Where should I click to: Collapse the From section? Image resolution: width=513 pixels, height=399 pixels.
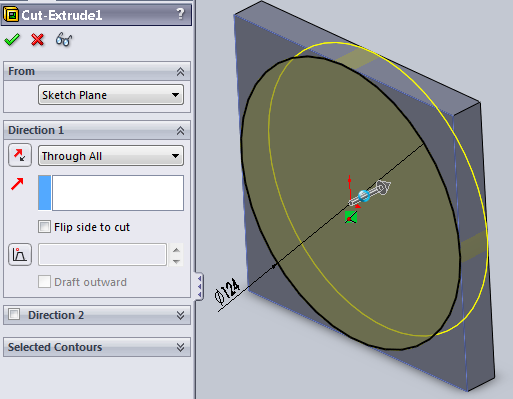click(180, 71)
